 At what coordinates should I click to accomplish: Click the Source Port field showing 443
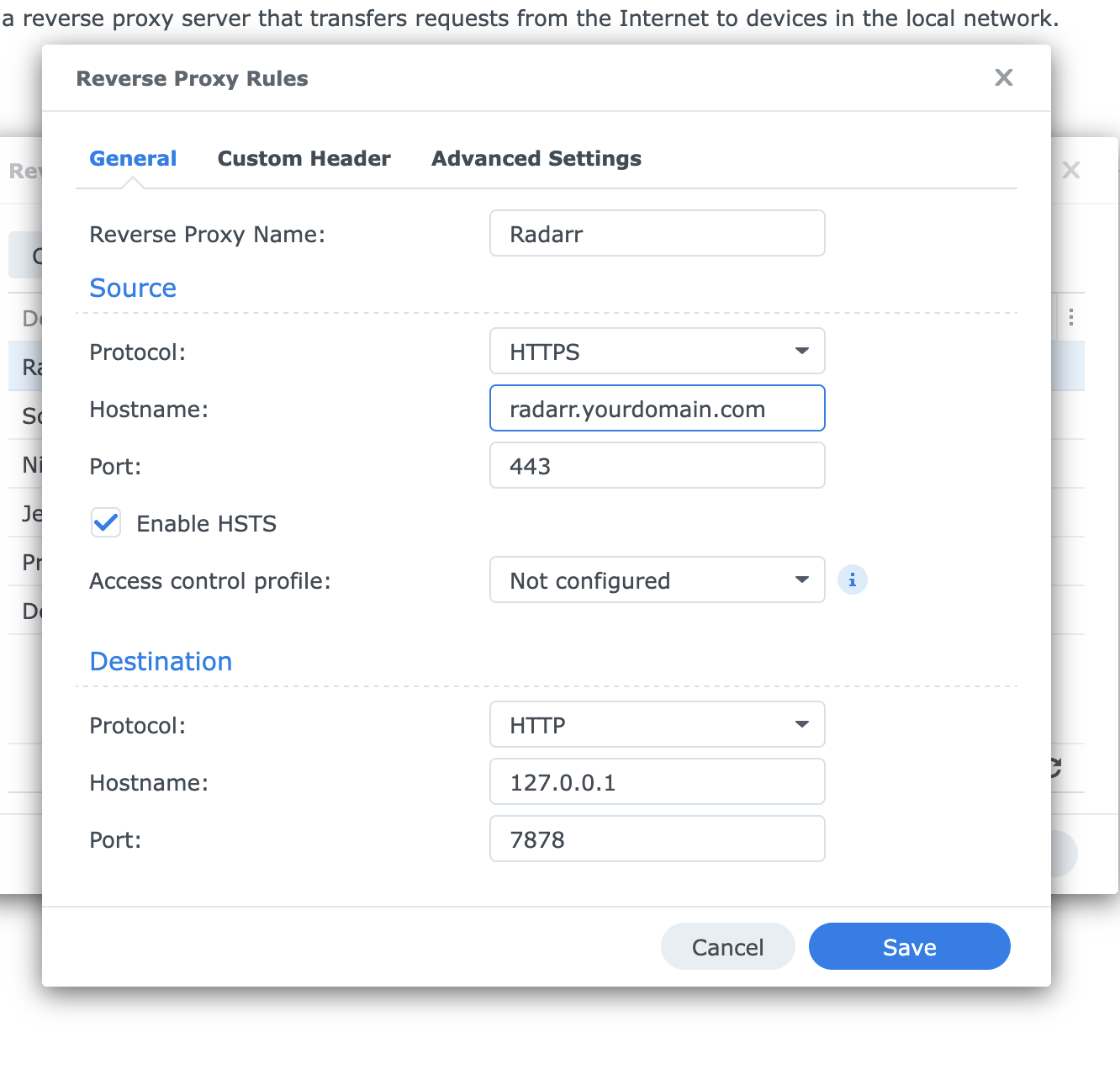click(x=657, y=465)
